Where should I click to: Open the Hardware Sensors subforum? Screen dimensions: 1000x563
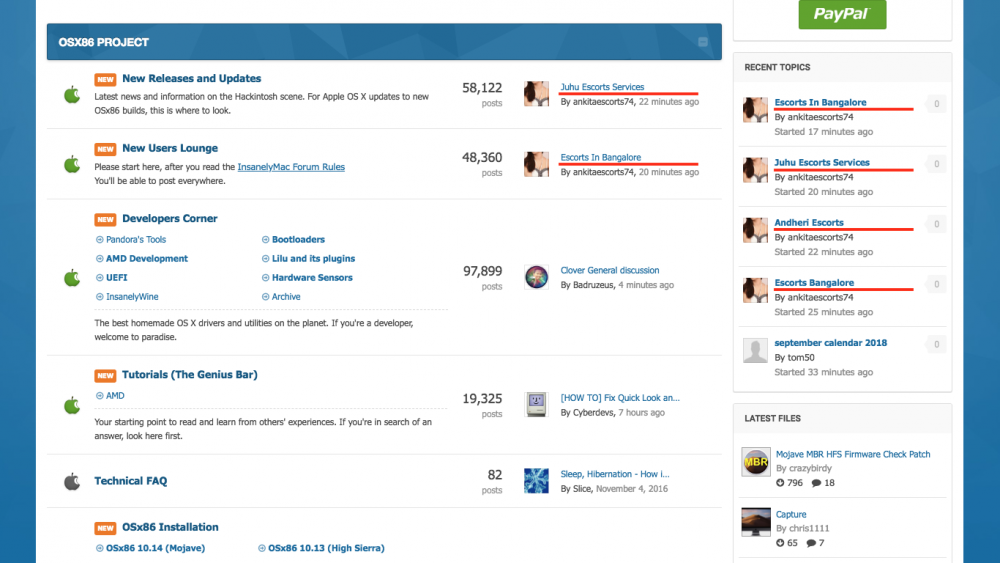coord(312,277)
